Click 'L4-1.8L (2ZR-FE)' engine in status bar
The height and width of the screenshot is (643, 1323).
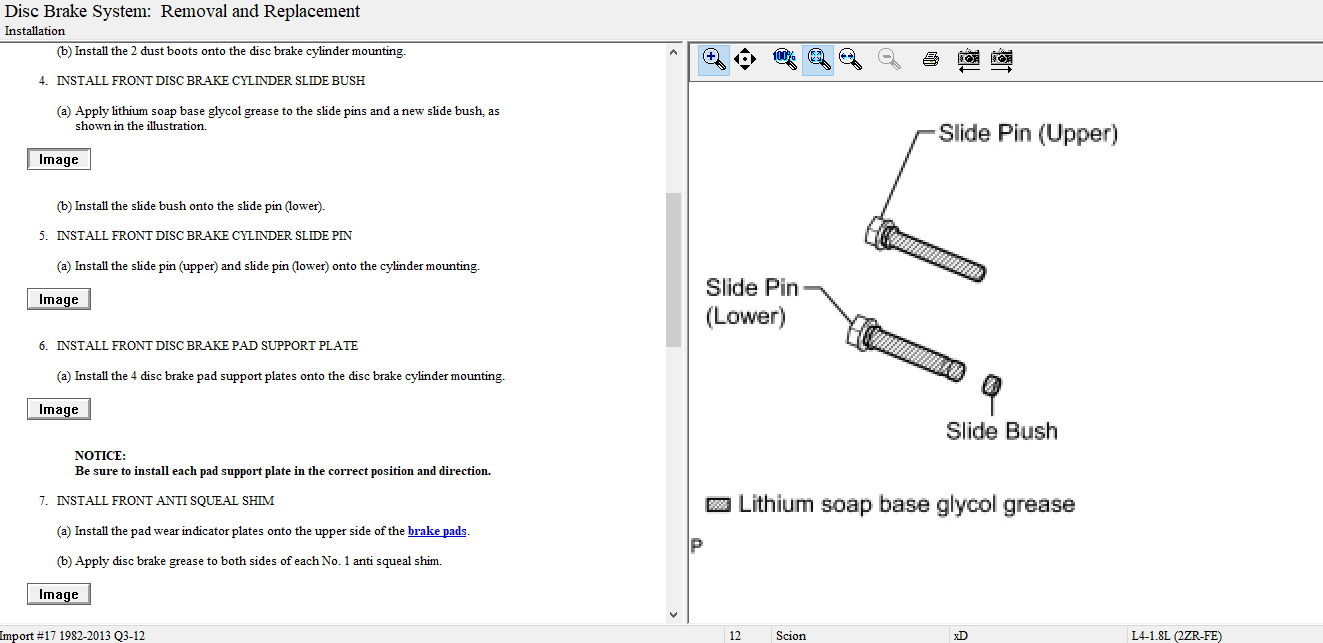coord(1176,635)
